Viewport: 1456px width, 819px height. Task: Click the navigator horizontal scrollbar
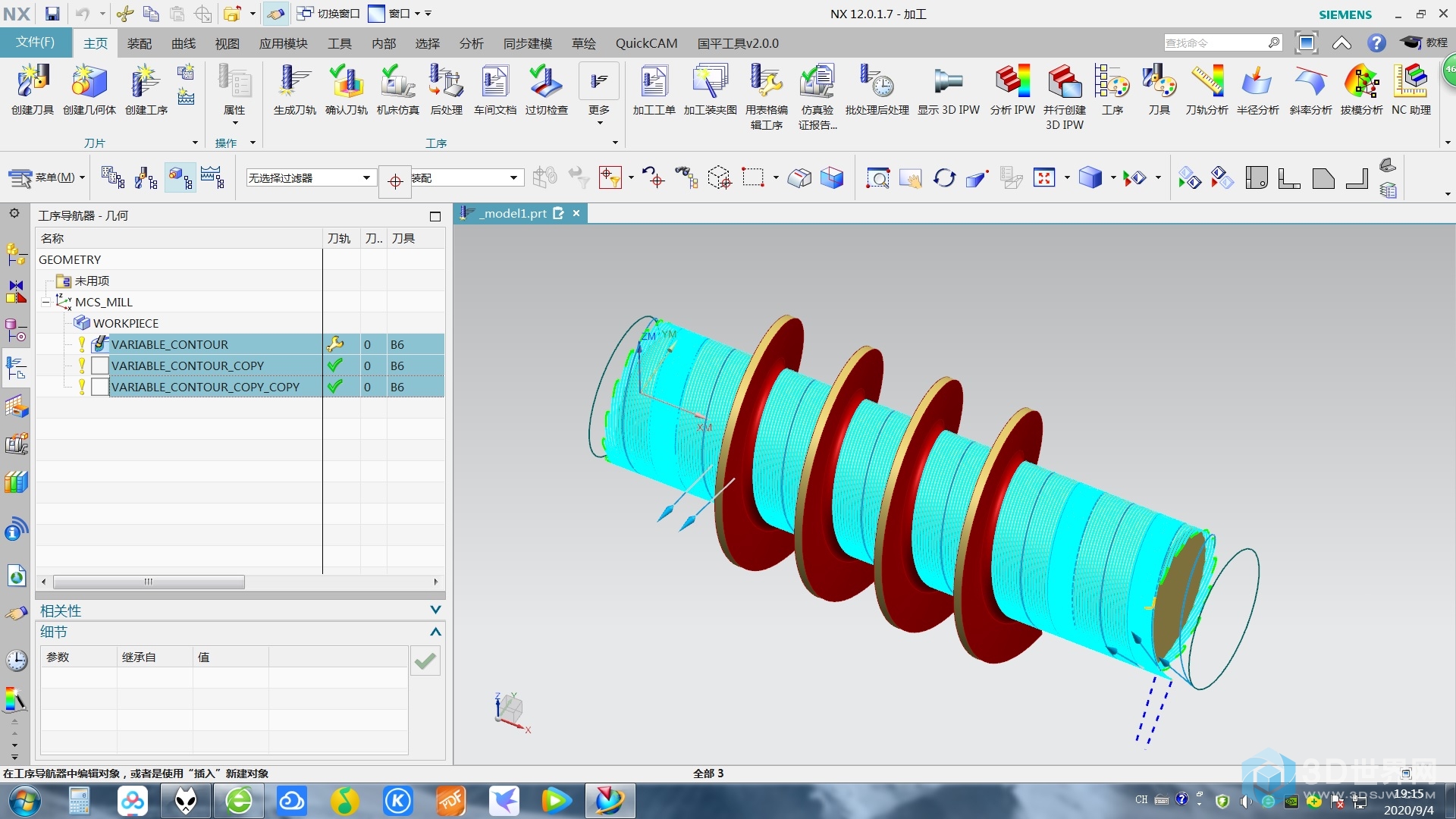149,582
